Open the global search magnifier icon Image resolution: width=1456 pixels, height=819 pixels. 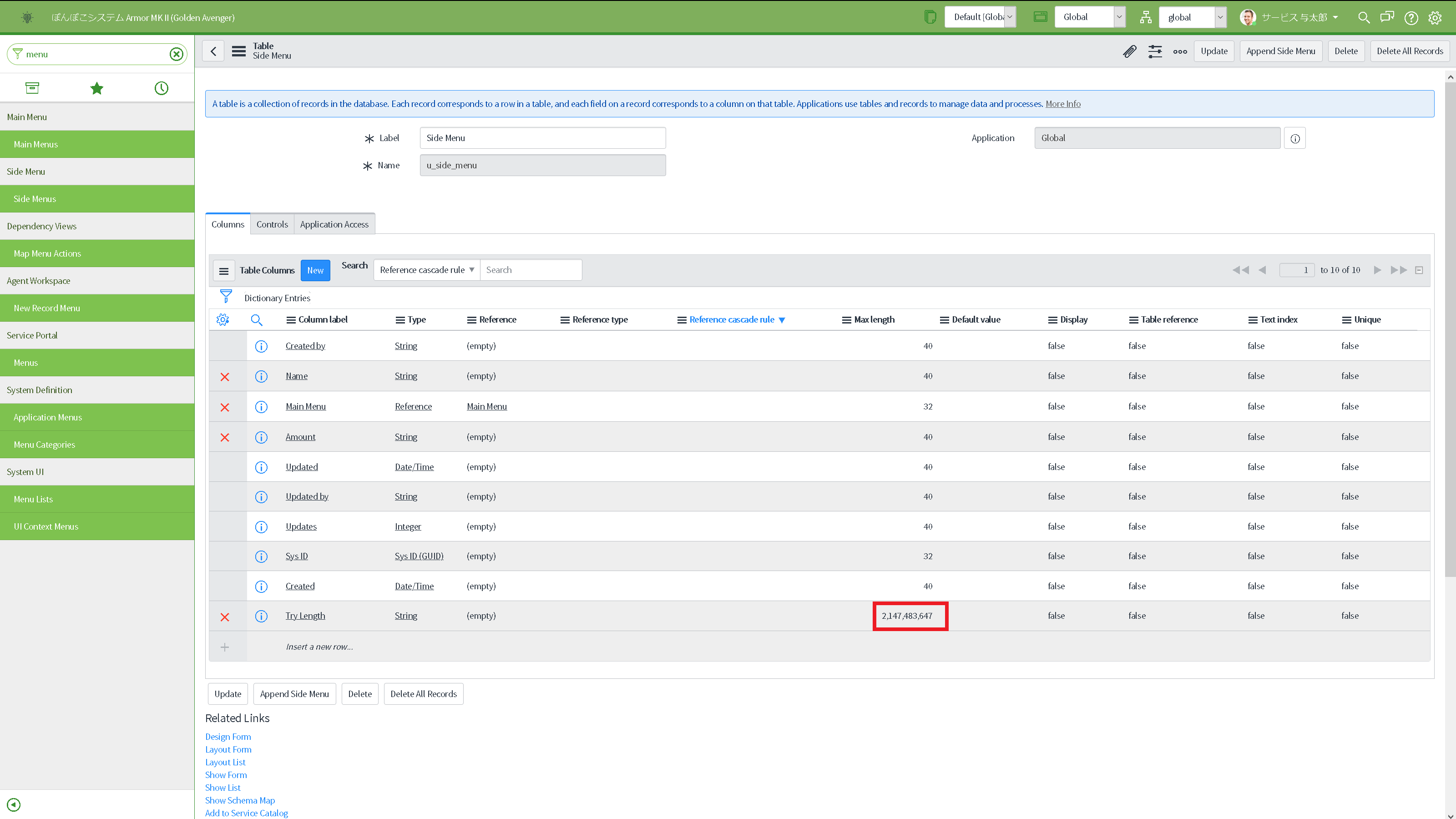[x=1364, y=18]
